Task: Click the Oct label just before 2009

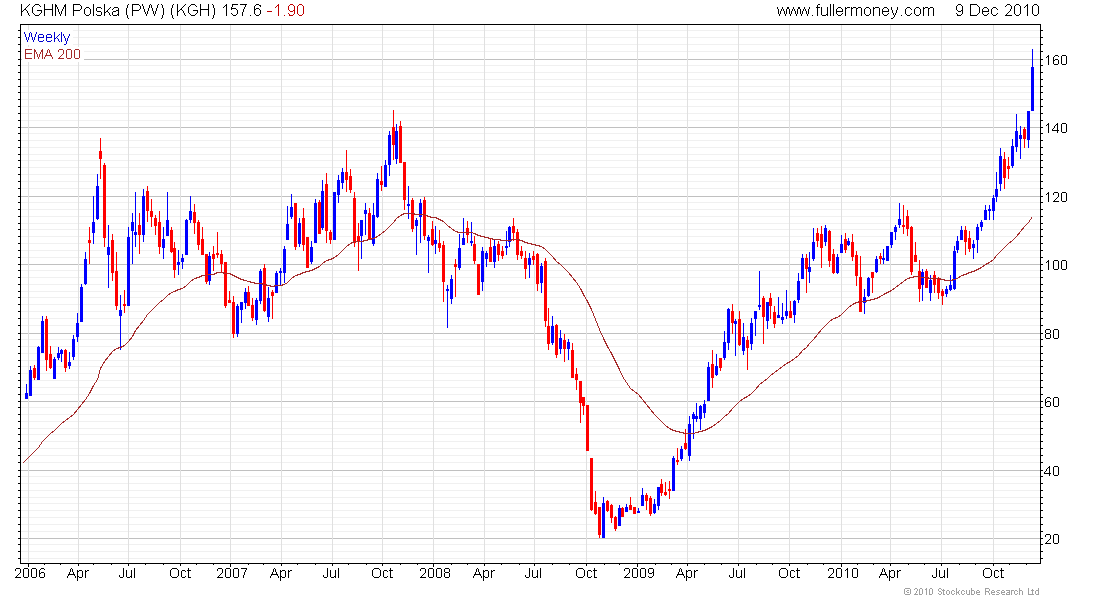Action: (586, 573)
